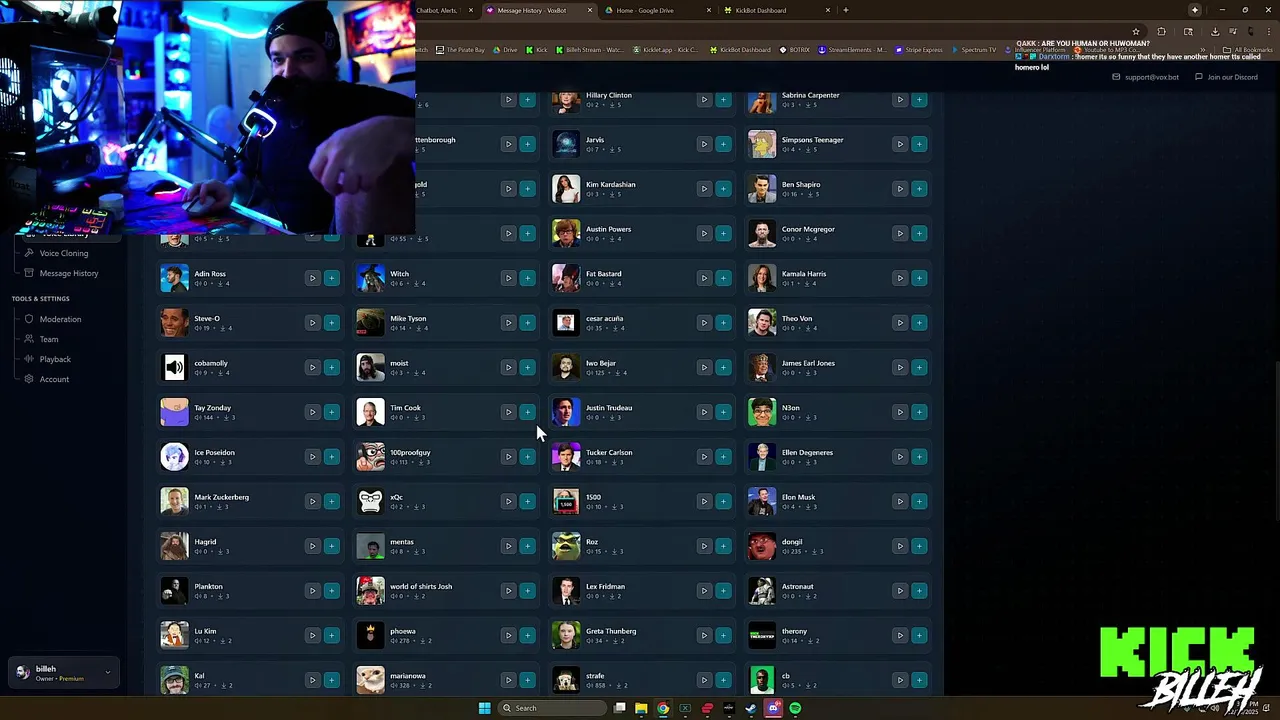The height and width of the screenshot is (720, 1280).
Task: Add the Kim Kardashian voice
Action: pyautogui.click(x=723, y=189)
